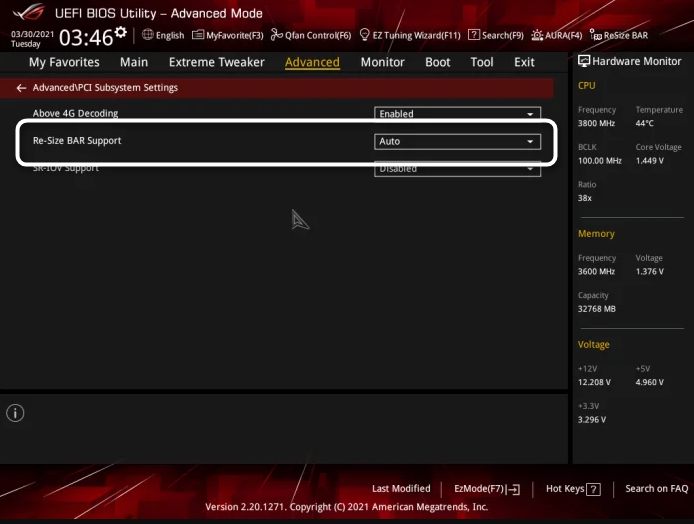Click the Hardware Monitor title
Viewport: 694px width, 524px height.
(636, 62)
